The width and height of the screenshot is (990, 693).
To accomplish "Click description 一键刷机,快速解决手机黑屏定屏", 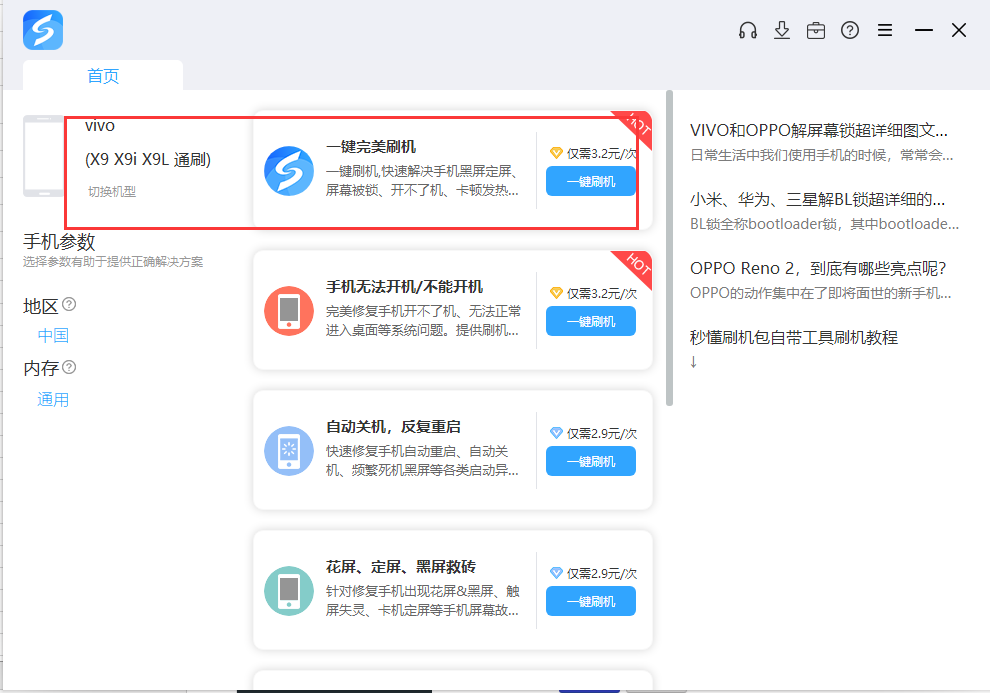I will (x=422, y=181).
